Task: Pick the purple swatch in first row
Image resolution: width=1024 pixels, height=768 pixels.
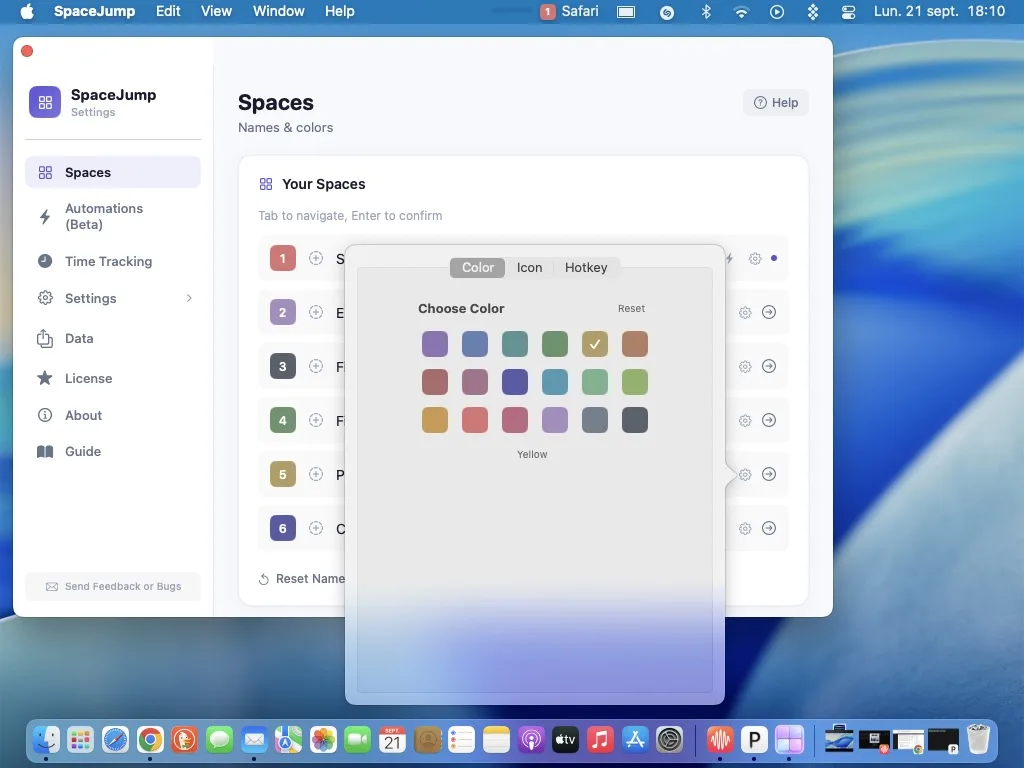Action: pyautogui.click(x=435, y=344)
